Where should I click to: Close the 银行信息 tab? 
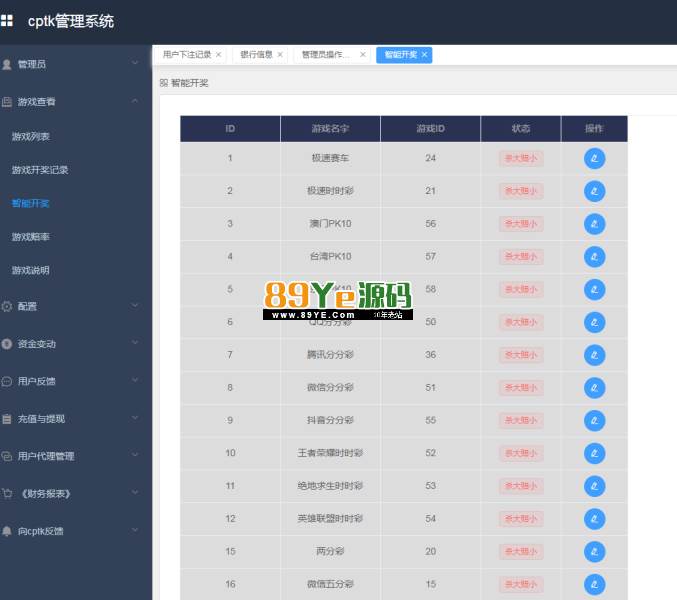(280, 55)
